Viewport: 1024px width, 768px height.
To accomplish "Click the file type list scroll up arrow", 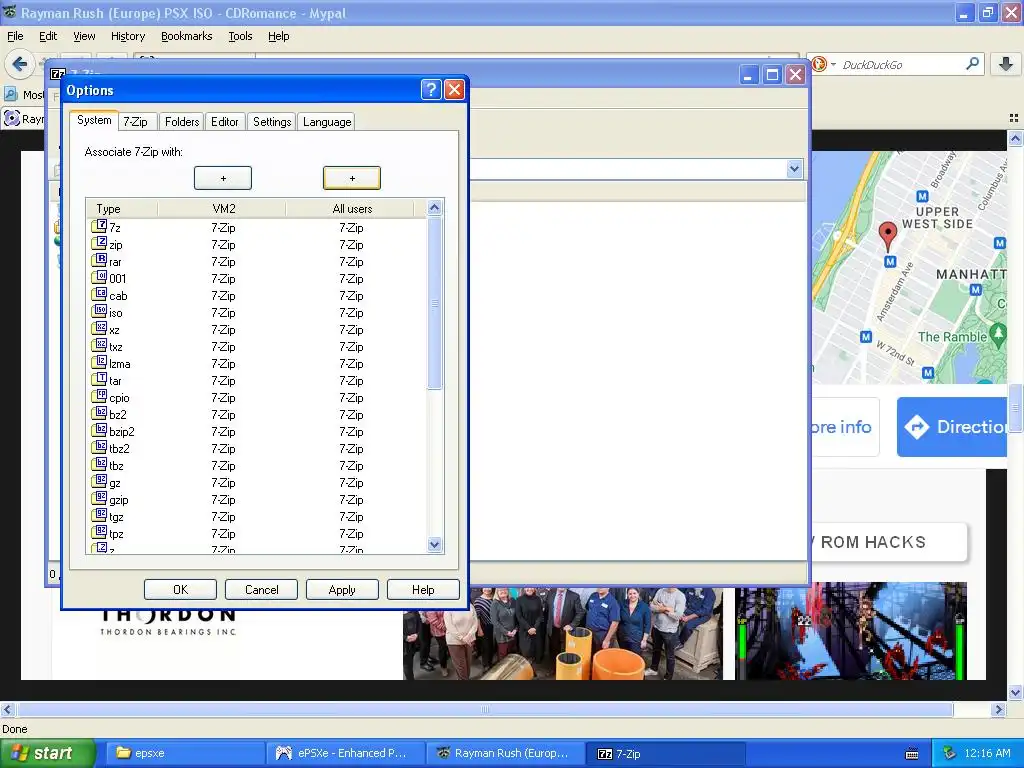I will tap(434, 208).
